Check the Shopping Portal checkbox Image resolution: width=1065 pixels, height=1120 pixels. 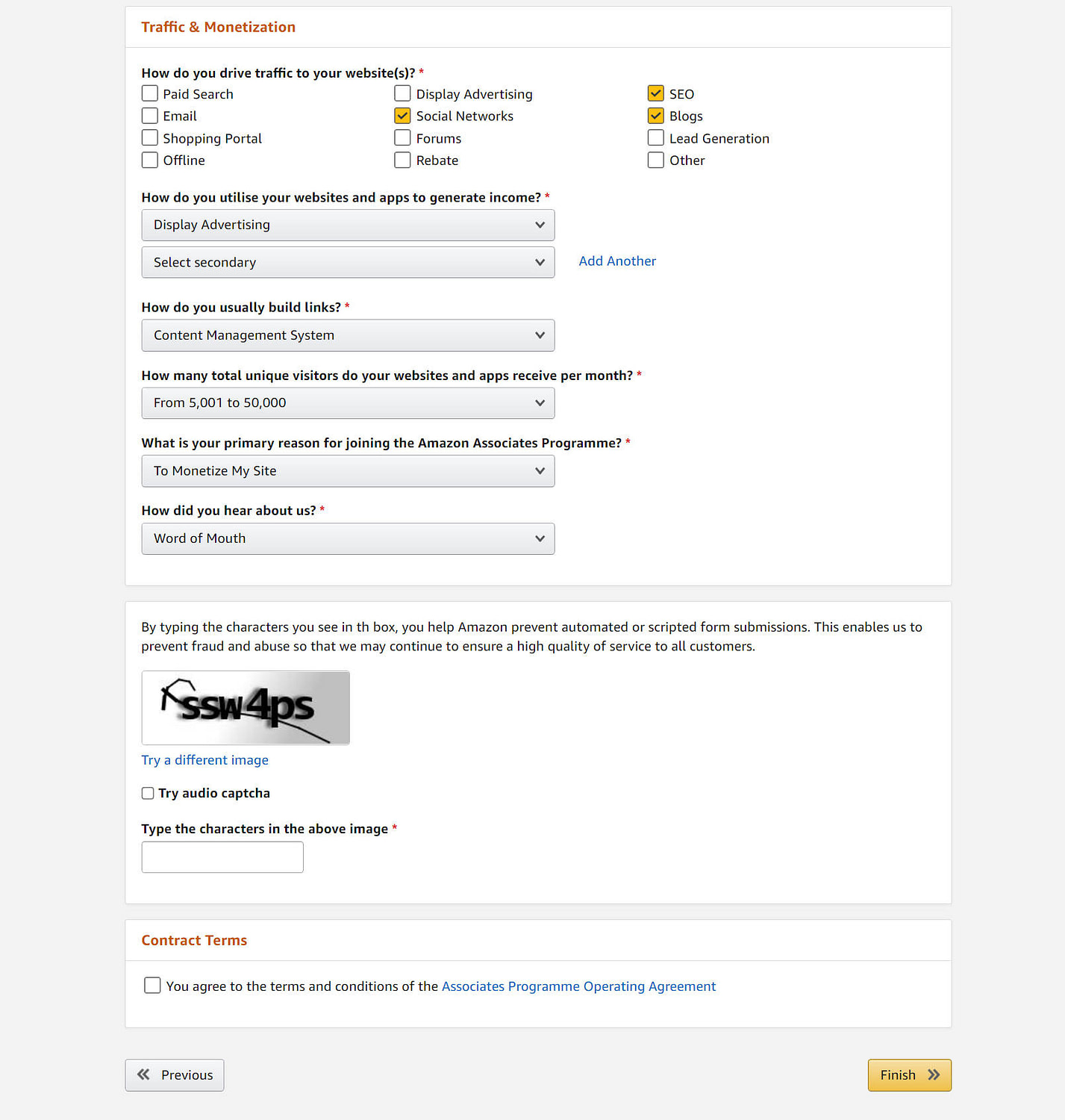tap(149, 137)
